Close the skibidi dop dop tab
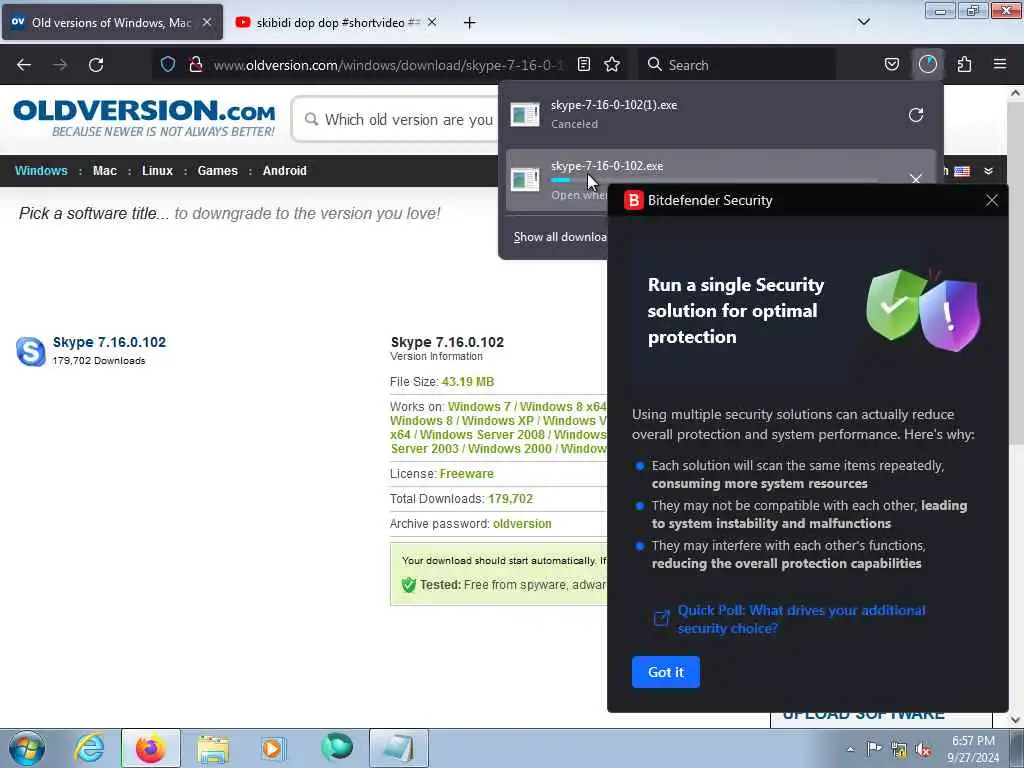The image size is (1024, 768). (432, 22)
